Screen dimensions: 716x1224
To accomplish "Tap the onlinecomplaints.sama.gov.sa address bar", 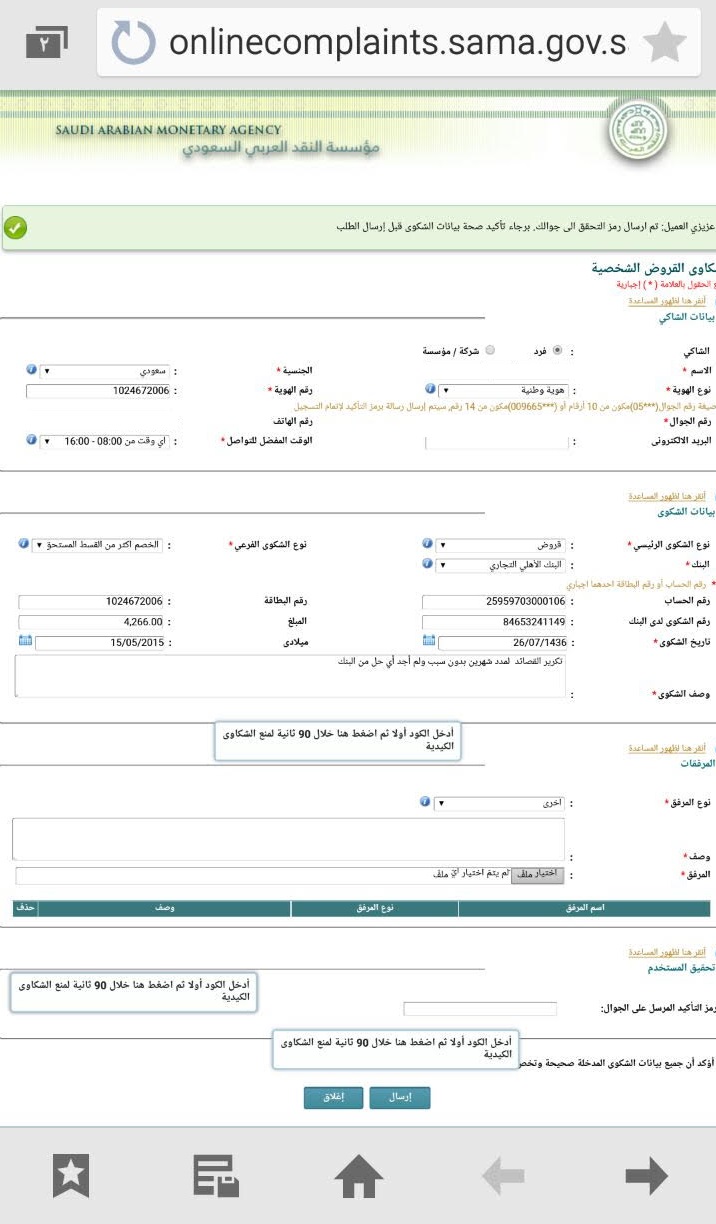I will click(x=397, y=43).
